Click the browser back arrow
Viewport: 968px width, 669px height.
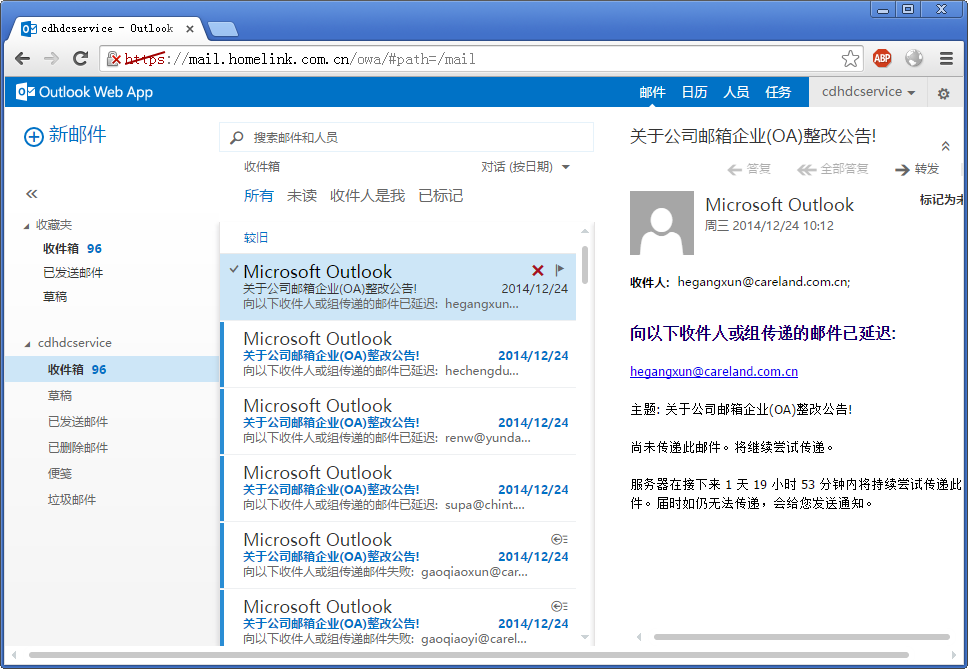(22, 59)
